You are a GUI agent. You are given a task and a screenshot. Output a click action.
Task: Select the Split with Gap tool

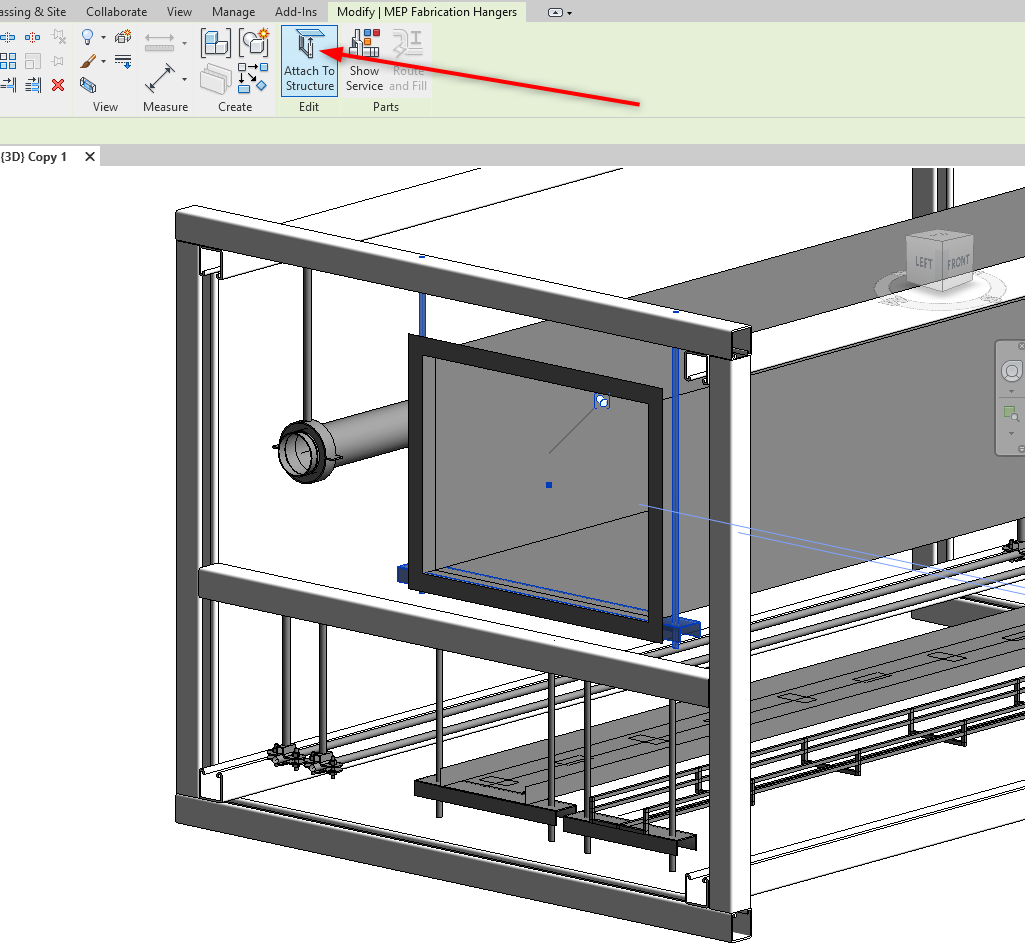(32, 37)
